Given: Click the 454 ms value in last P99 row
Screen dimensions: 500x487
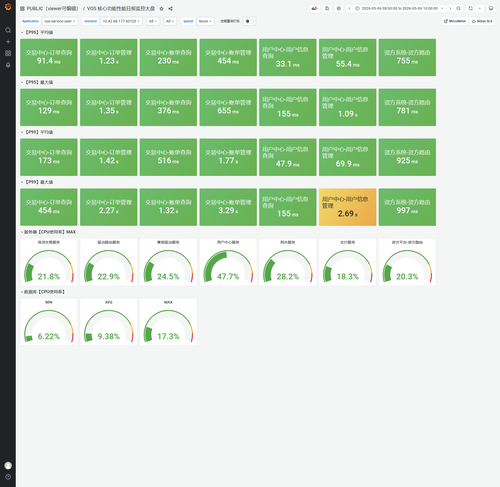Looking at the screenshot, I should [49, 211].
